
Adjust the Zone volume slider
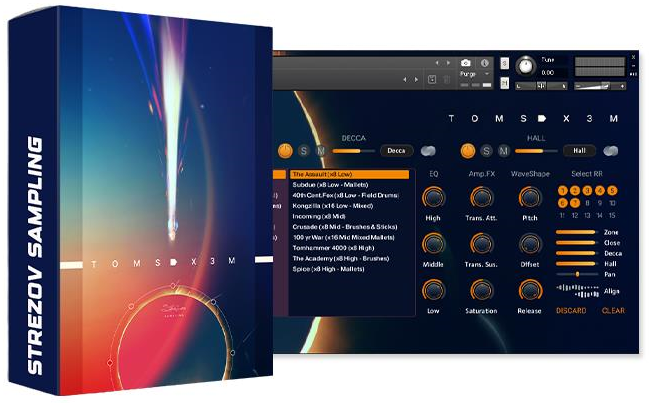[x=577, y=232]
